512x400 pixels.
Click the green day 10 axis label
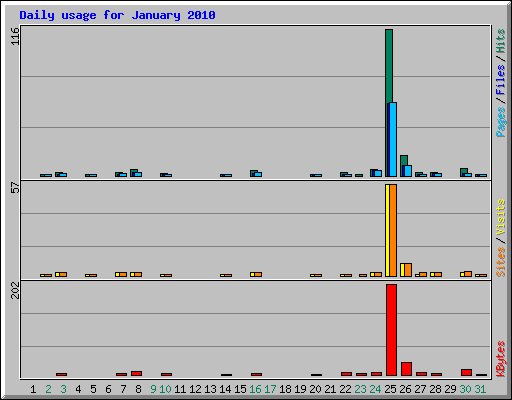(x=165, y=389)
